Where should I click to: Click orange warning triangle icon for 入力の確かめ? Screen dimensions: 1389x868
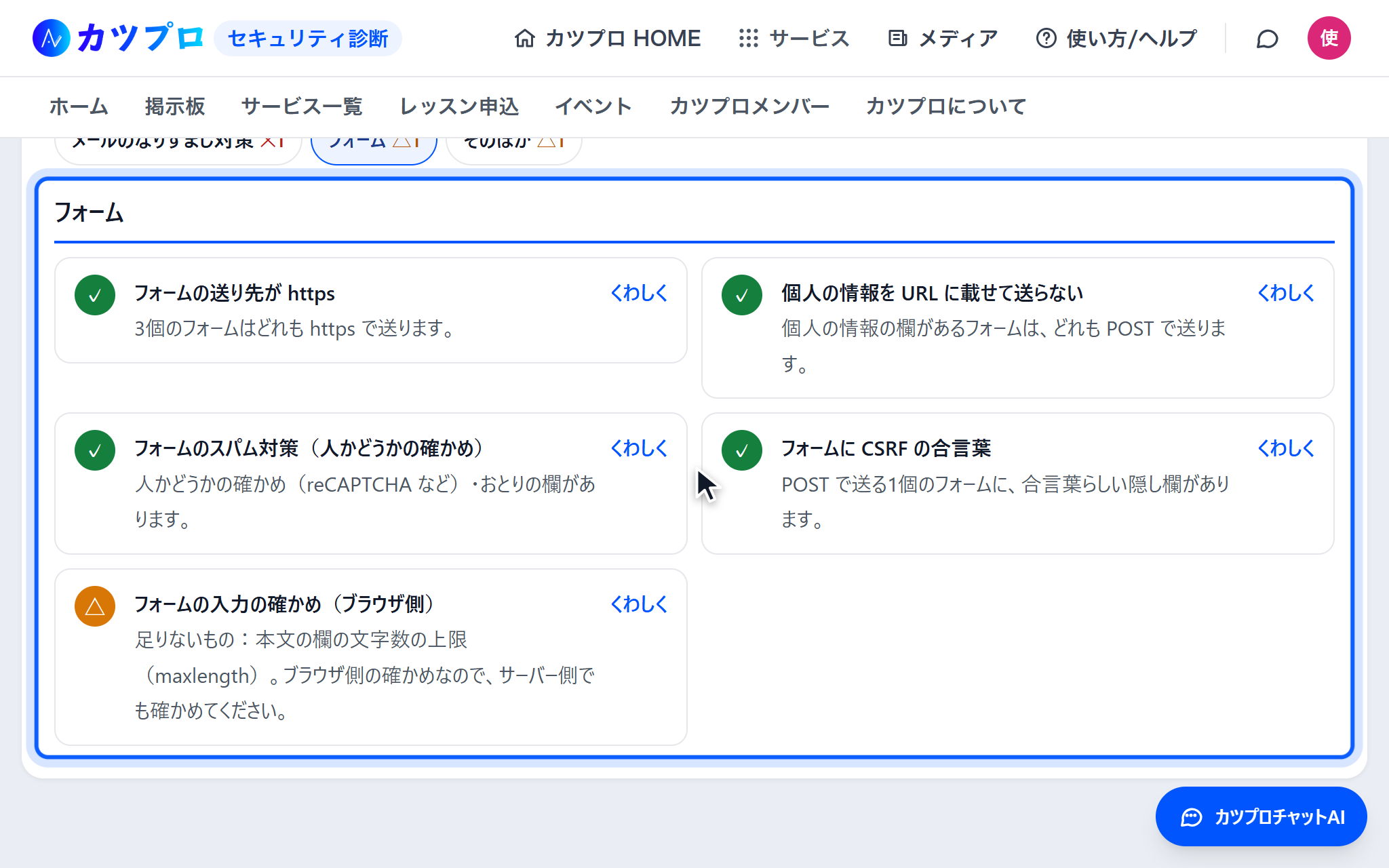pyautogui.click(x=95, y=606)
